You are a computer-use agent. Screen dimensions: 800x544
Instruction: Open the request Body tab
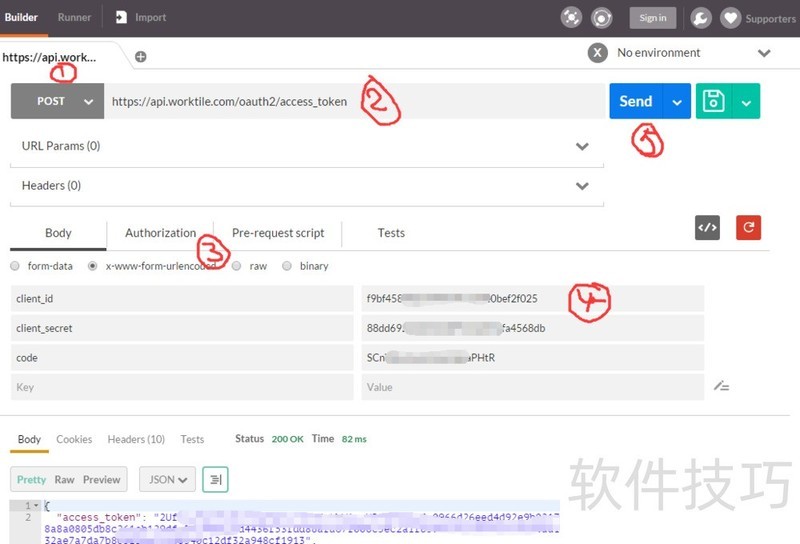[x=58, y=233]
